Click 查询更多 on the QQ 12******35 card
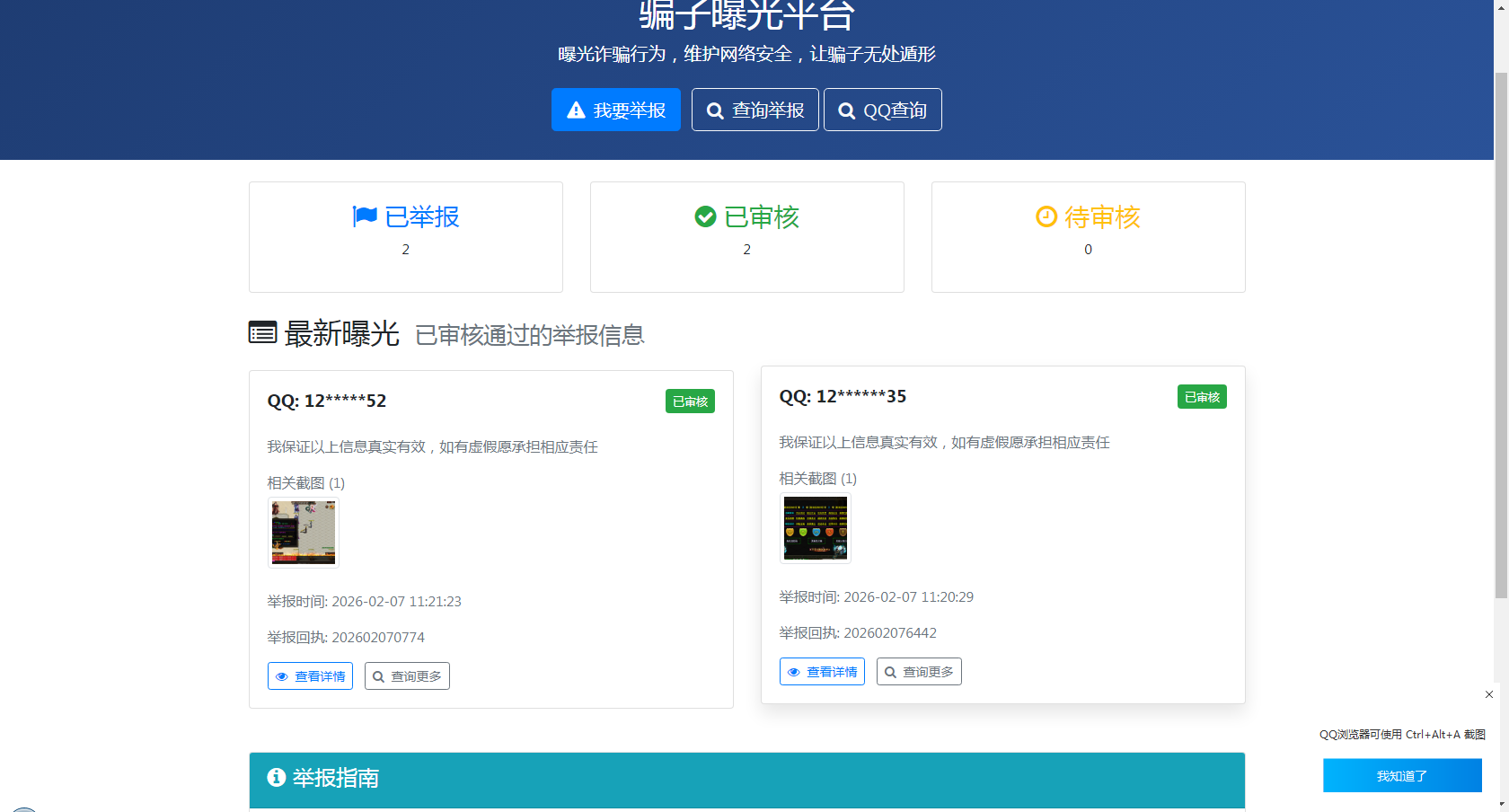The height and width of the screenshot is (812, 1509). pos(919,672)
